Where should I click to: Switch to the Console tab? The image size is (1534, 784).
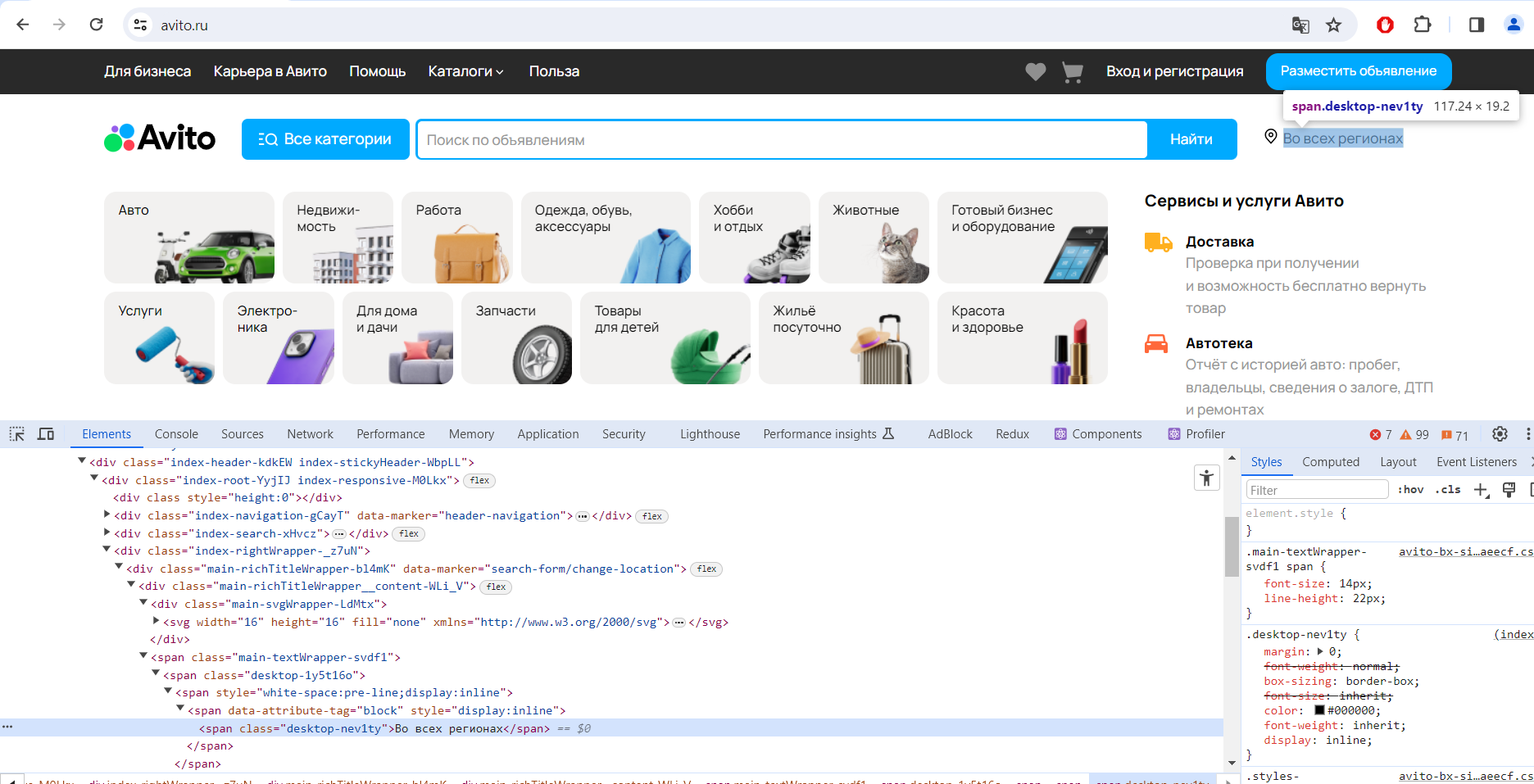coord(176,434)
